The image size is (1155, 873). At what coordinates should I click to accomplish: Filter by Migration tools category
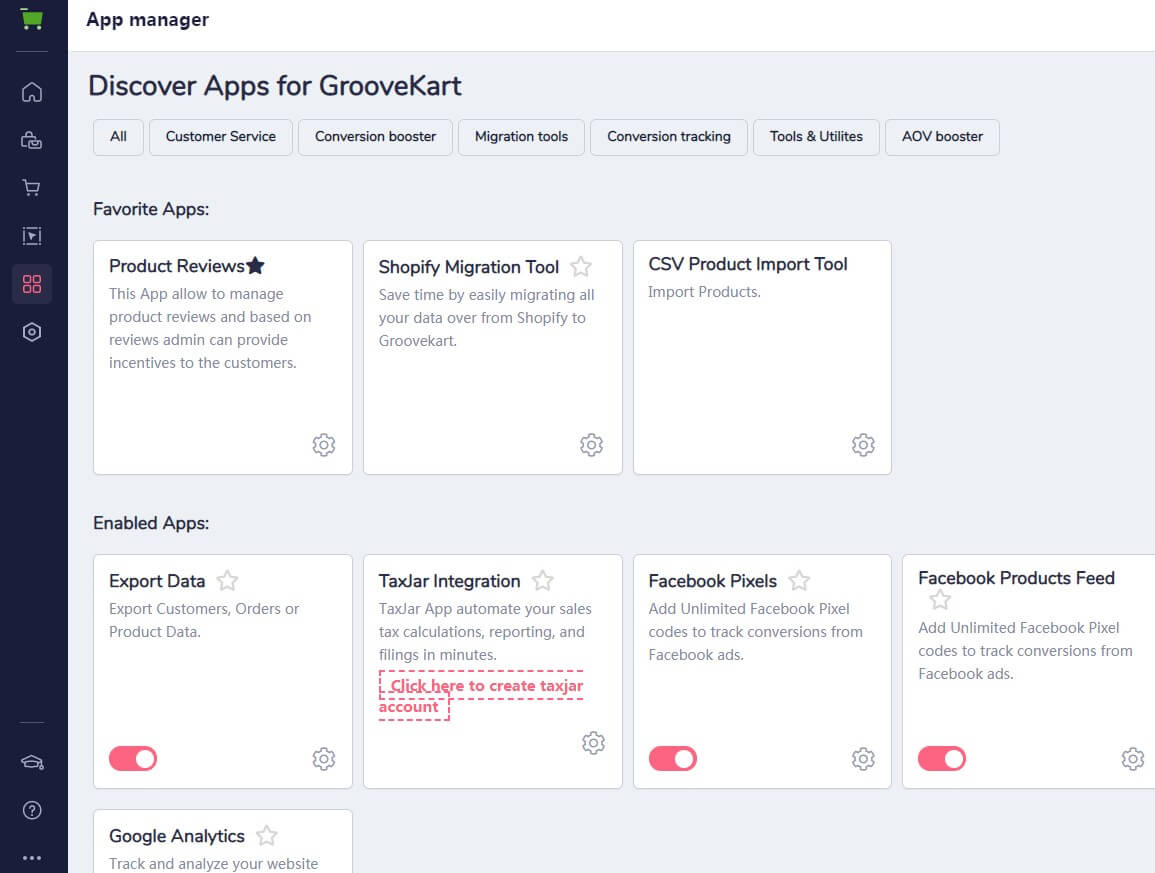tap(522, 137)
